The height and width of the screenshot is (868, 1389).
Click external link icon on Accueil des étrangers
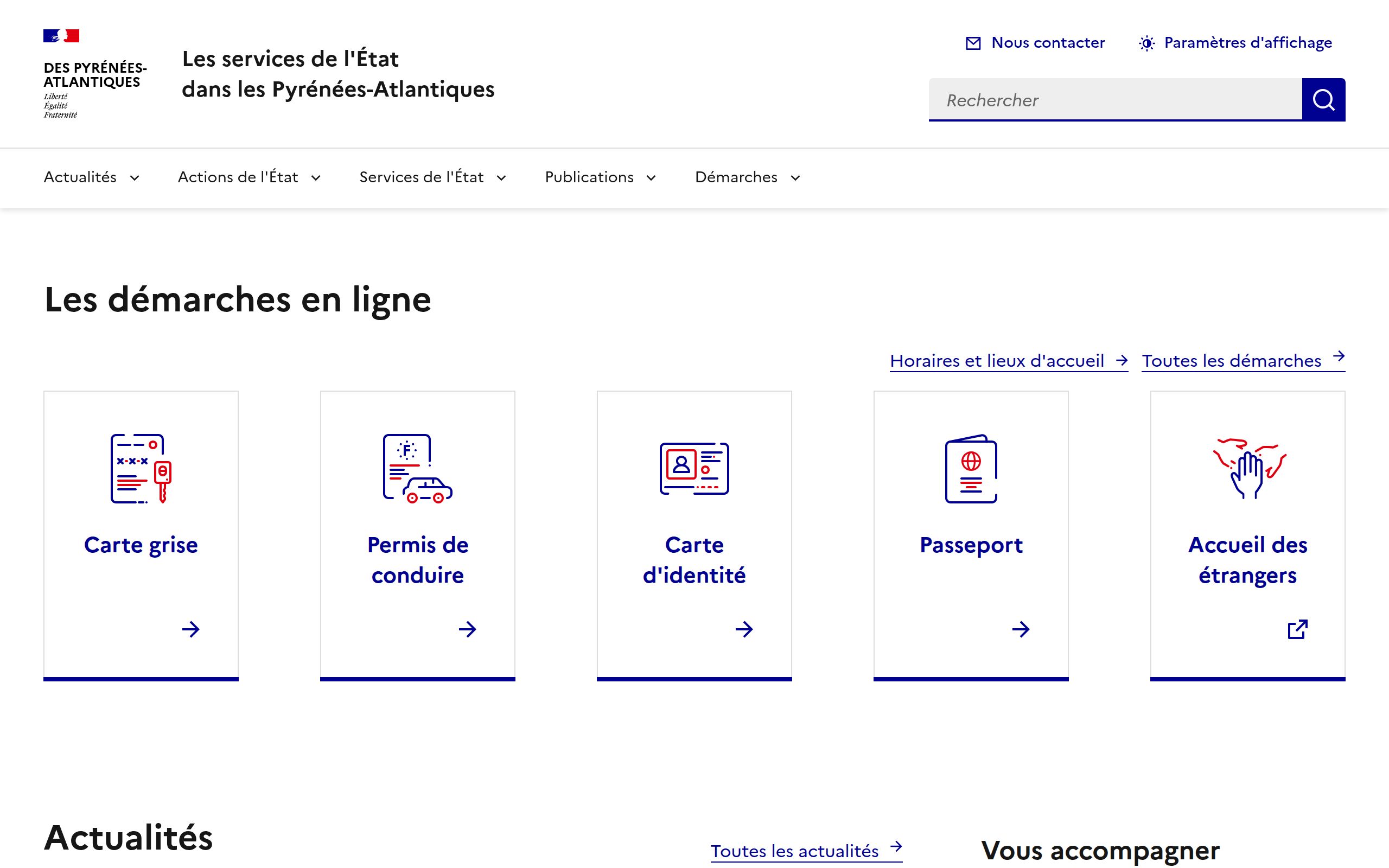1297,630
